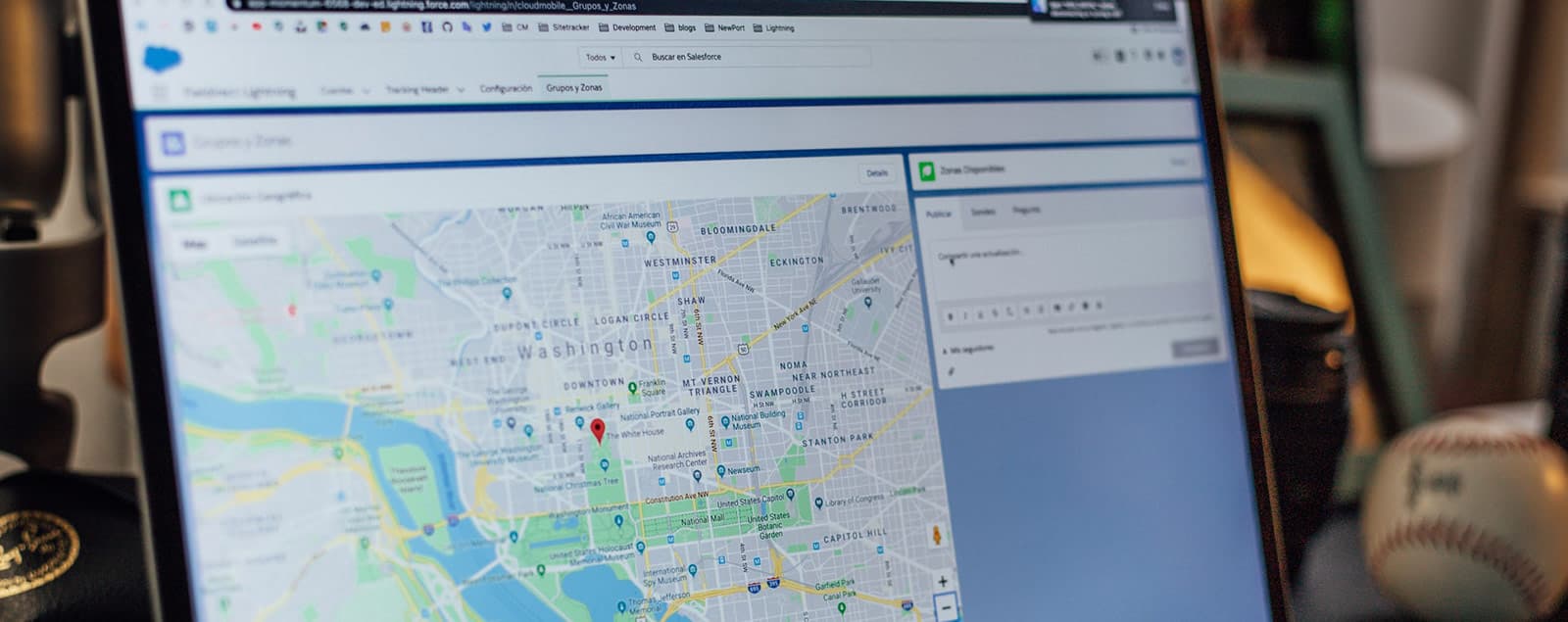Select the Sondeo feed tab
The width and height of the screenshot is (1568, 622).
pos(983,212)
